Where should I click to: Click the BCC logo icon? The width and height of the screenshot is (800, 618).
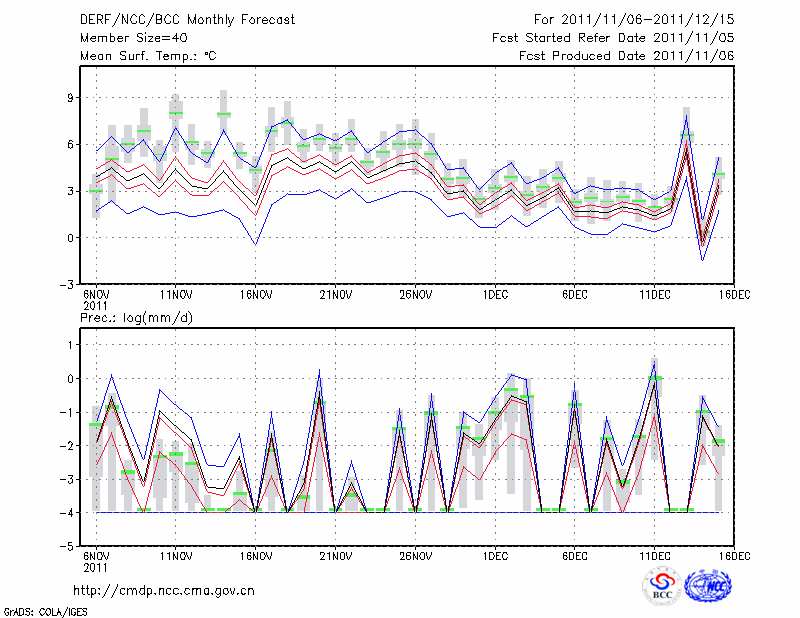click(x=661, y=585)
